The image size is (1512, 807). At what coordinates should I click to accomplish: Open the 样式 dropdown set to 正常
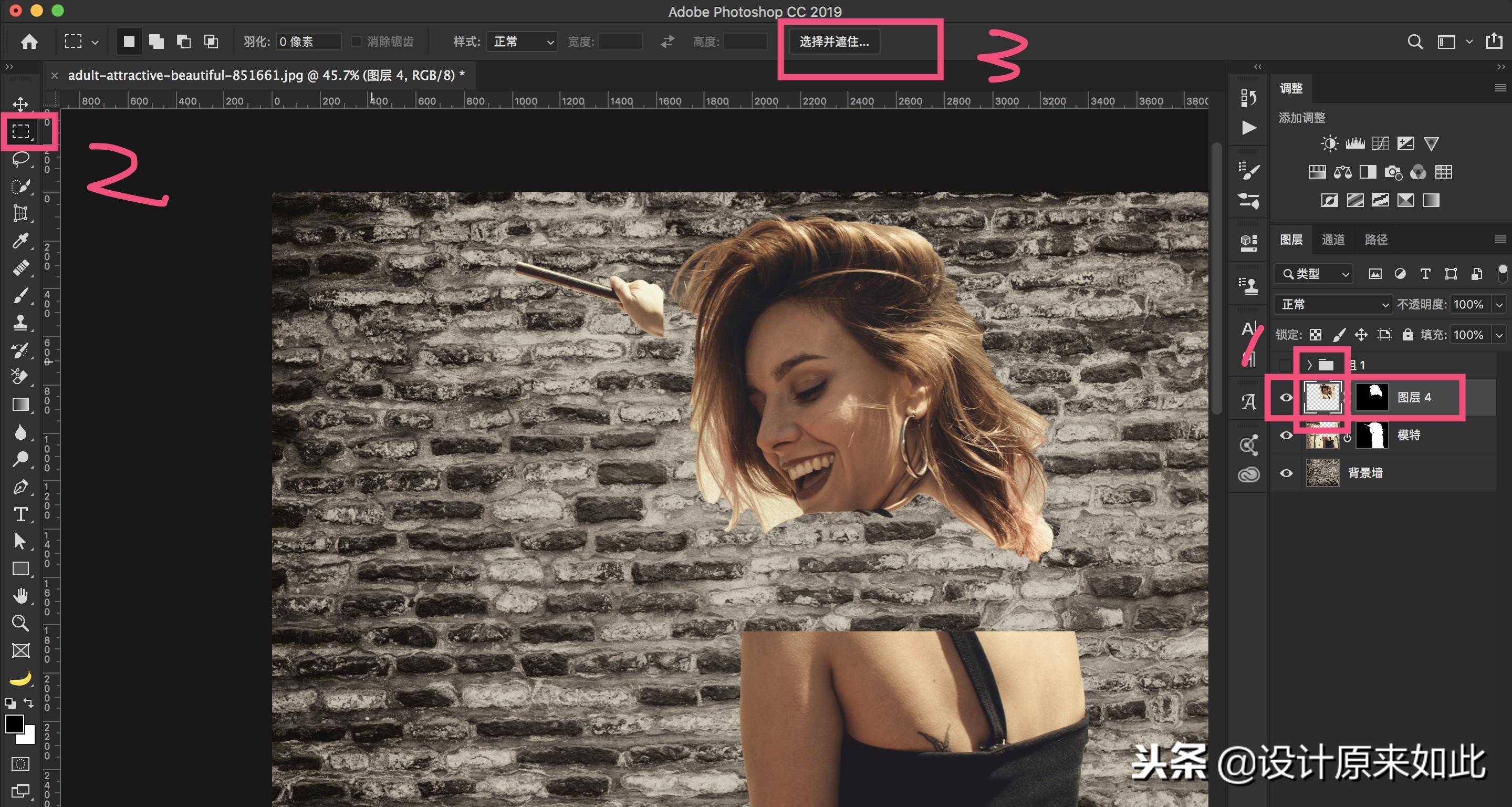pos(522,42)
